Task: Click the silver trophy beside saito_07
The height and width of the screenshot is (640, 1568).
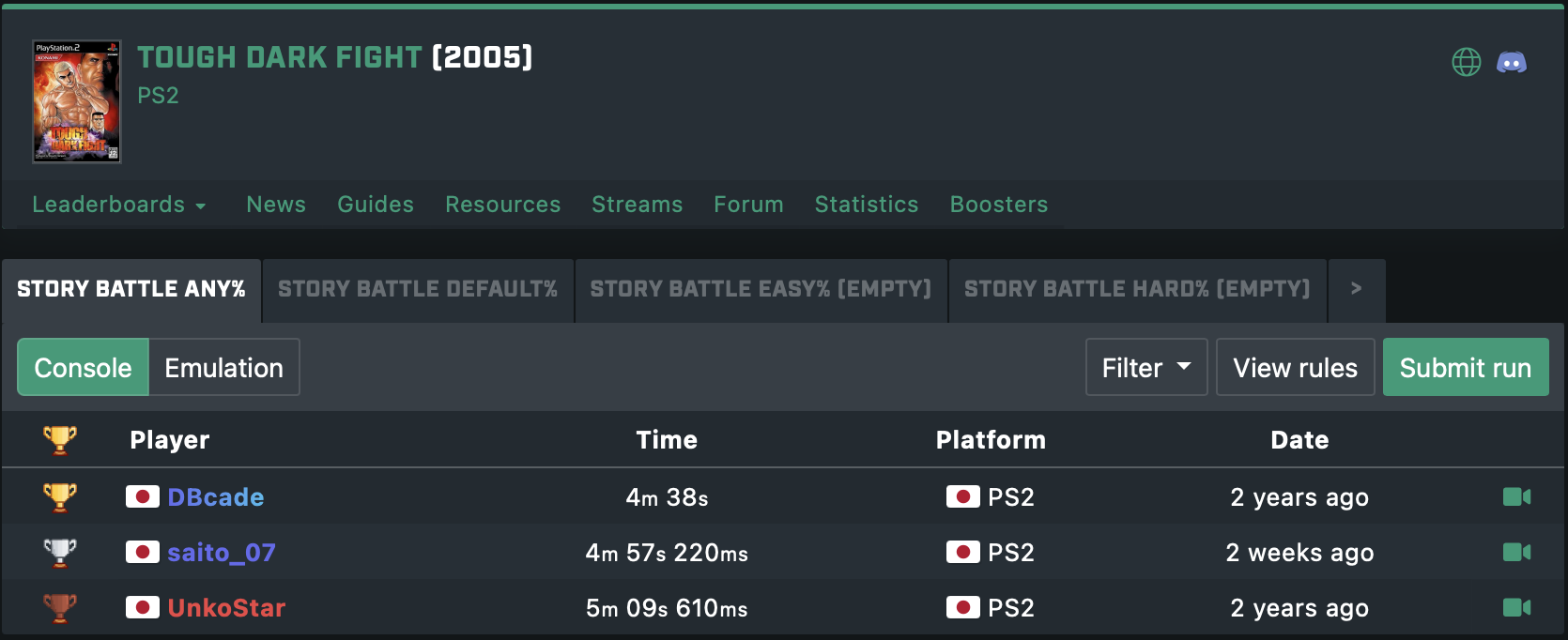Action: (x=60, y=552)
